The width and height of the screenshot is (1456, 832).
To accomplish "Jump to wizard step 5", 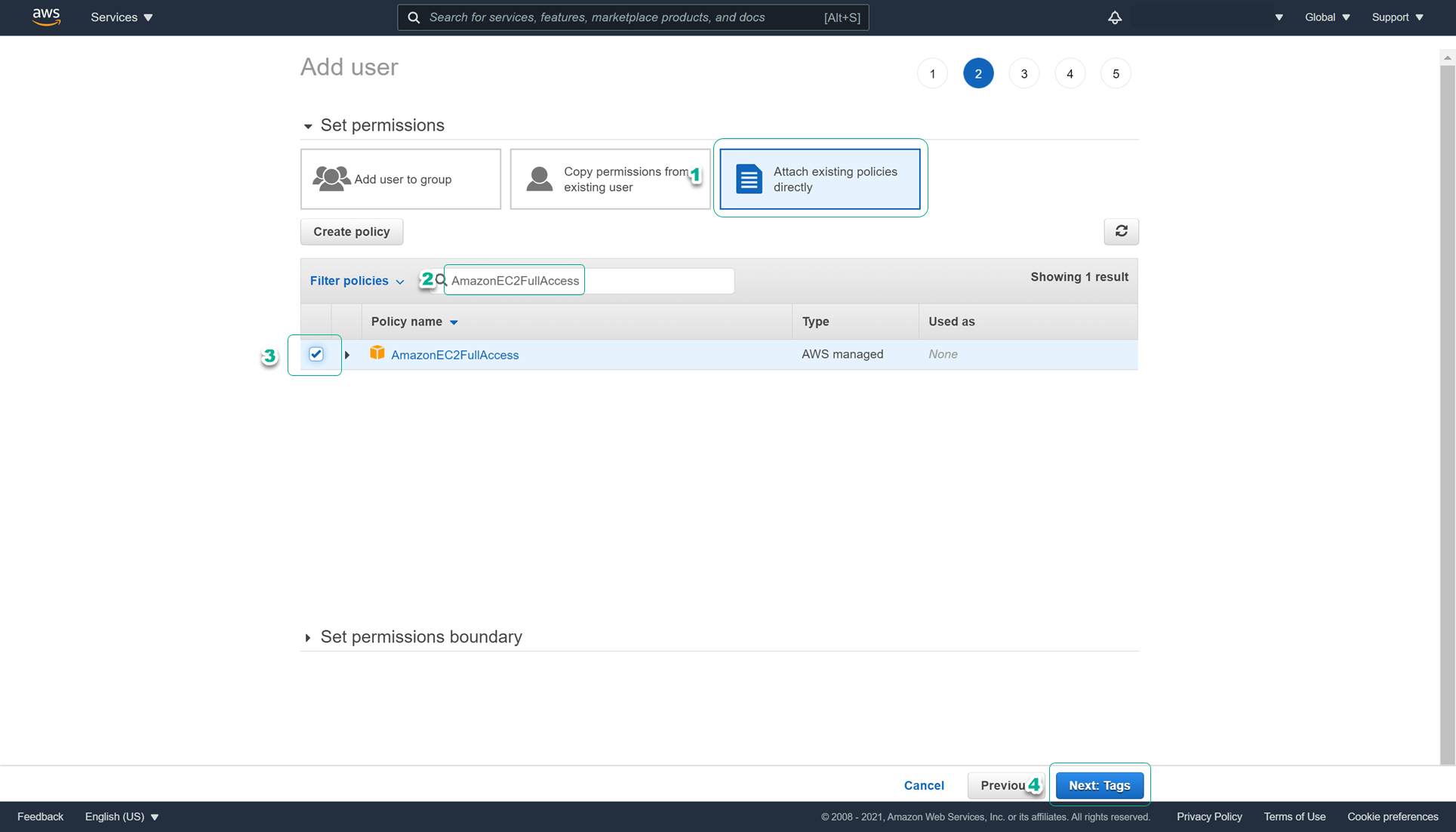I will [1116, 73].
